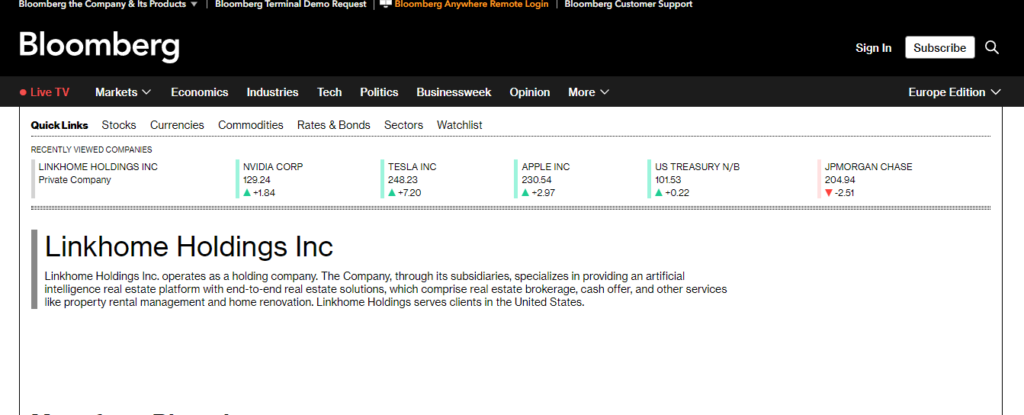This screenshot has width=1024, height=415.
Task: Expand the Markets dropdown menu
Action: click(x=123, y=92)
